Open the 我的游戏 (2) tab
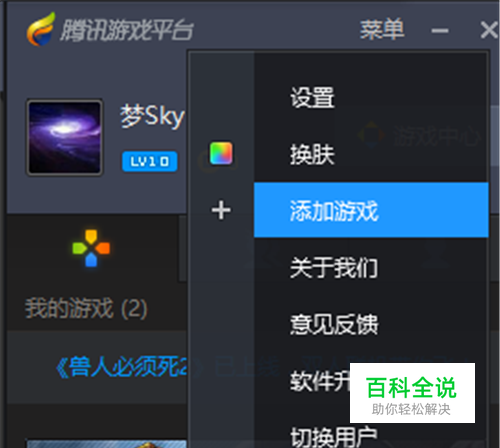Image resolution: width=500 pixels, height=448 pixels. coord(86,309)
